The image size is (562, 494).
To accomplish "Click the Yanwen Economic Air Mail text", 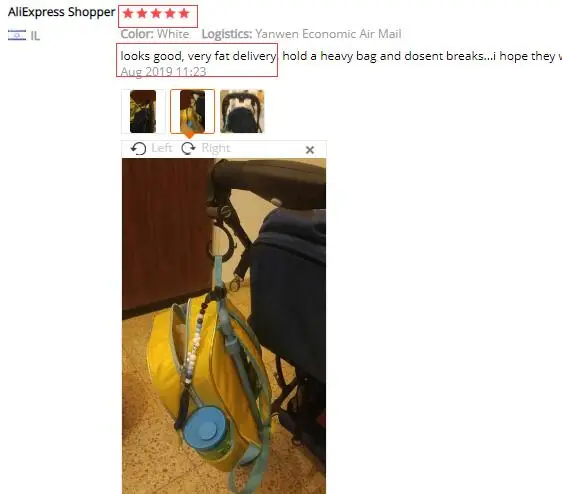I will pos(328,34).
